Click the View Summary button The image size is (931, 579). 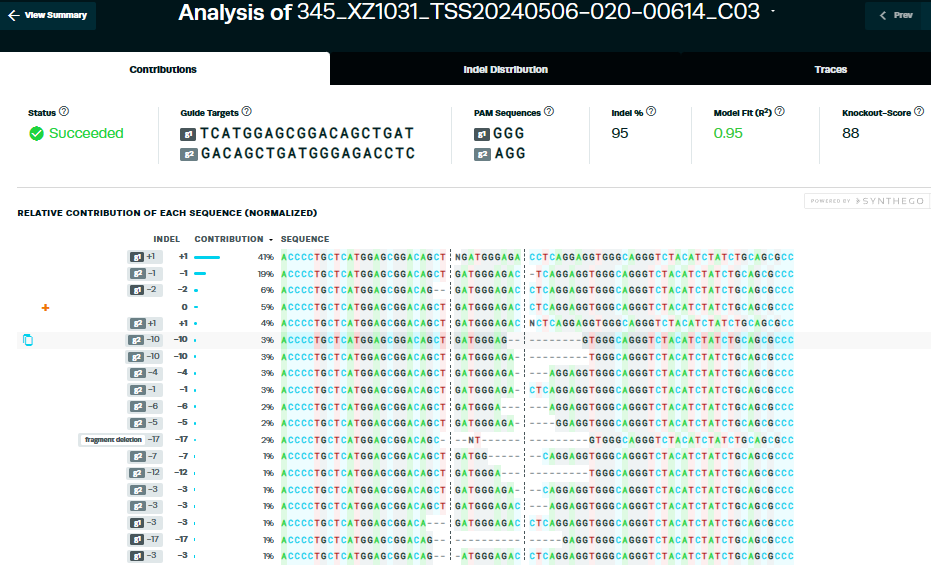pos(48,15)
